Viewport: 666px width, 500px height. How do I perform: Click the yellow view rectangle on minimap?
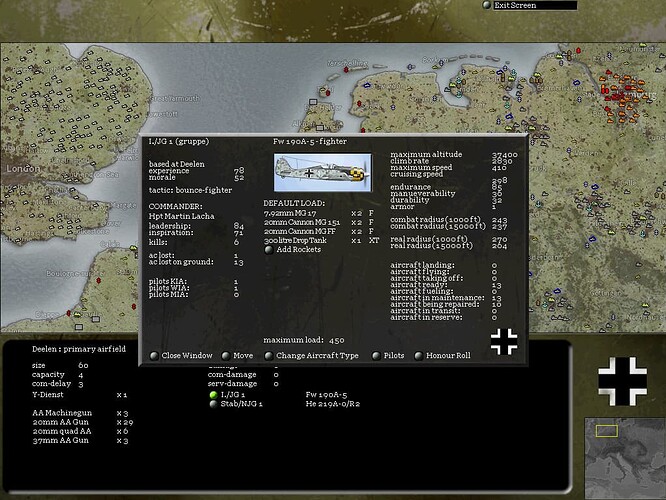tap(607, 431)
